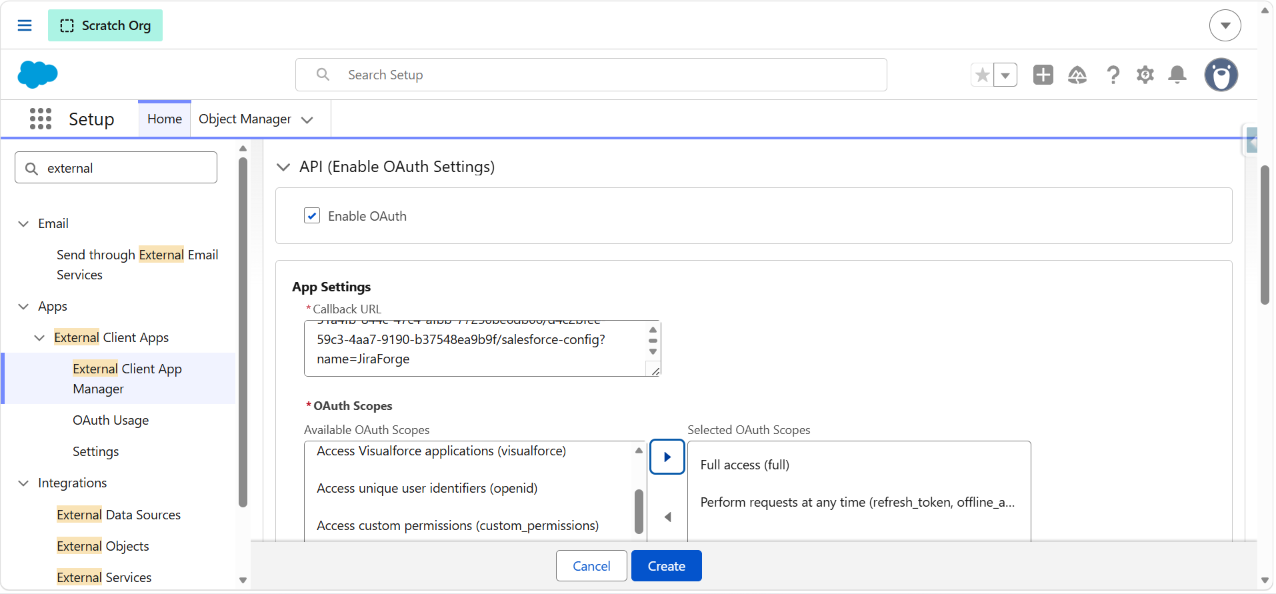
Task: Click the Salesforce cloud logo
Action: click(38, 75)
